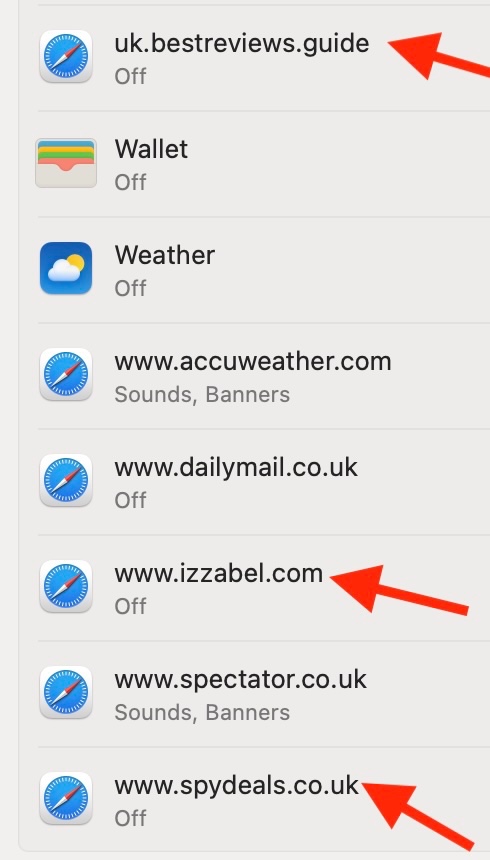Click the Safari icon beside www.spectator.co.uk
The image size is (490, 860).
66,692
